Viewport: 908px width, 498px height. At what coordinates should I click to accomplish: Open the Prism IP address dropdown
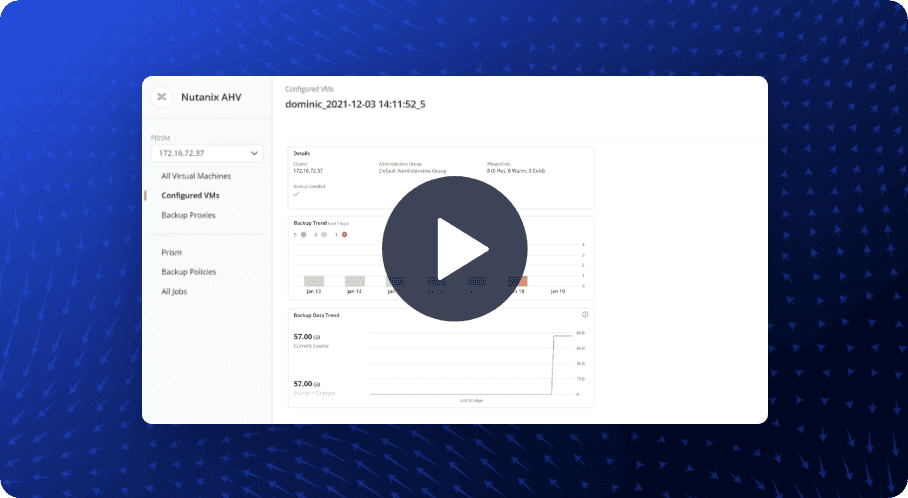[x=206, y=154]
